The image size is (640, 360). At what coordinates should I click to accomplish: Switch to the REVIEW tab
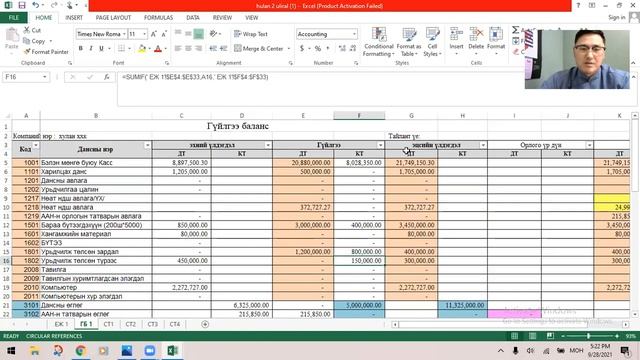click(x=222, y=18)
